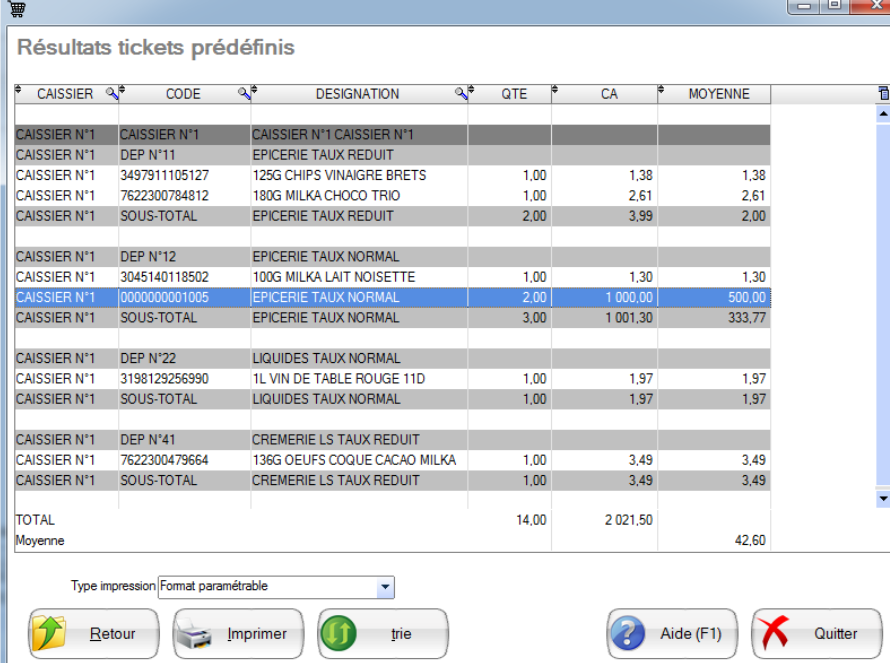Click the search magnifier in DESIGNATION column header
Screen dimensions: 890x663
[x=461, y=94]
